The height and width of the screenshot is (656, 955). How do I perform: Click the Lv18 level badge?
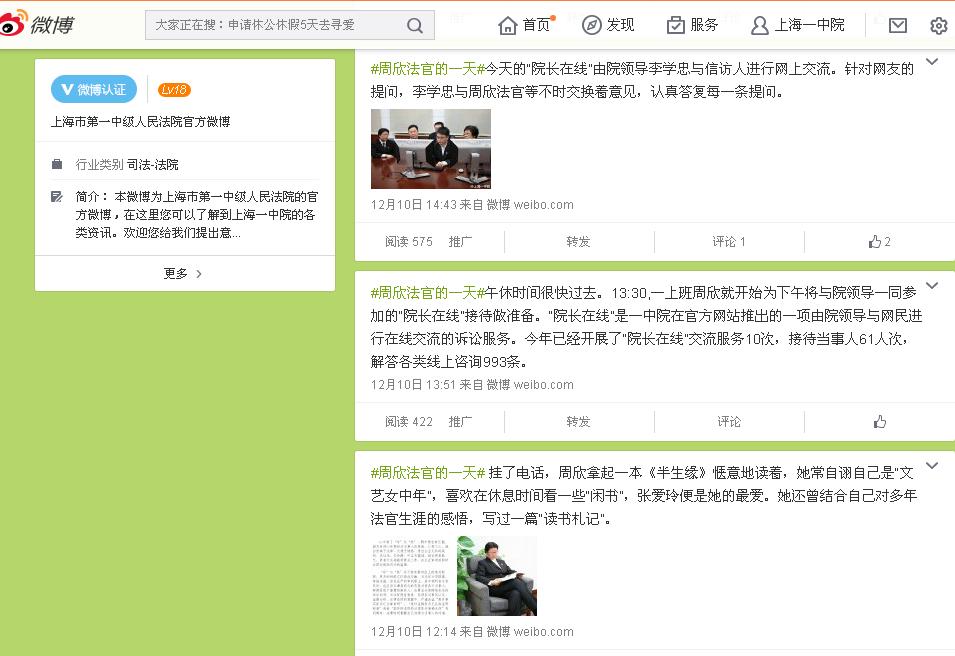(174, 90)
